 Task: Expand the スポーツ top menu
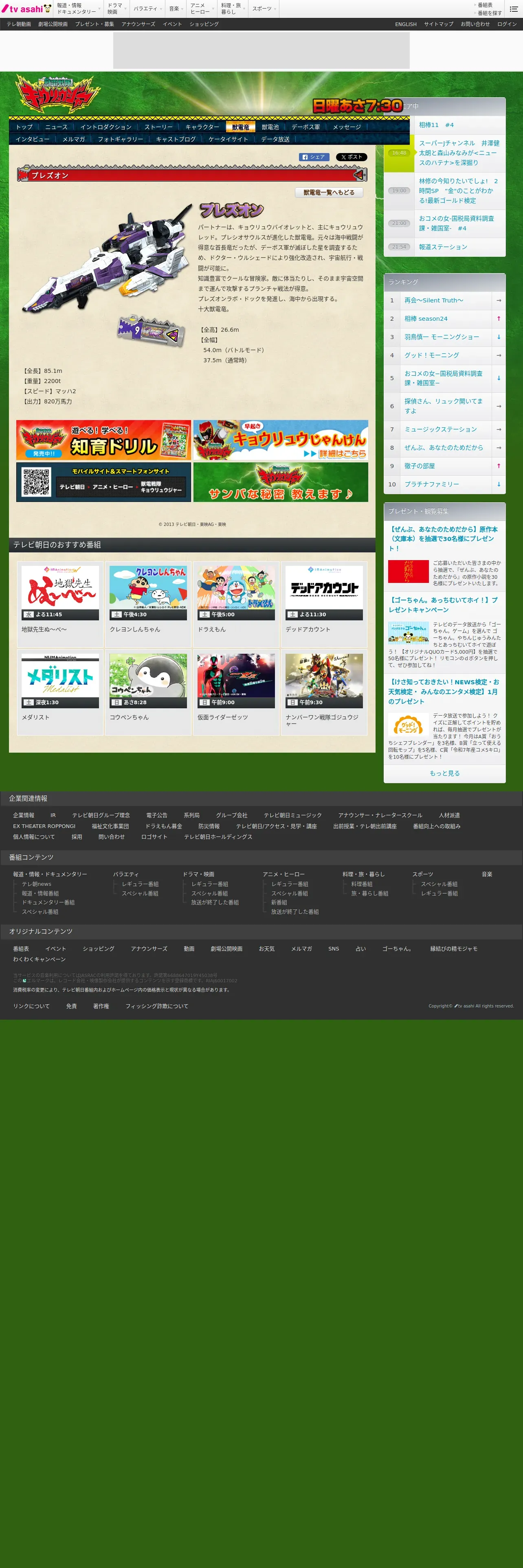click(x=263, y=9)
